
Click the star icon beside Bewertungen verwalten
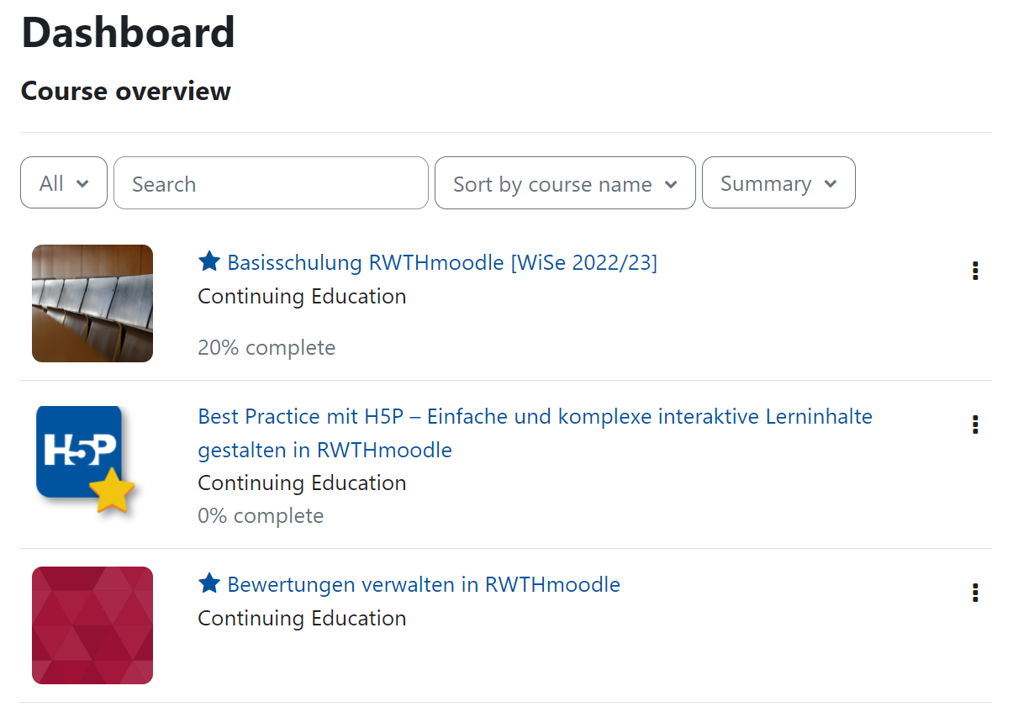209,583
